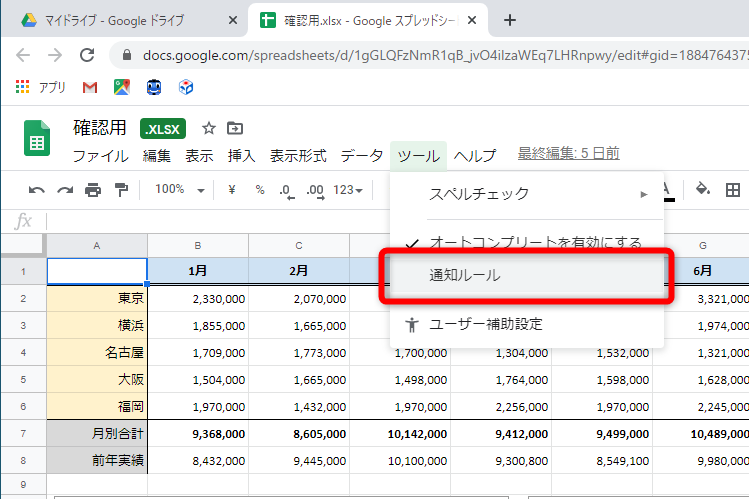
Task: Open the 123 number format dropdown
Action: (x=348, y=190)
